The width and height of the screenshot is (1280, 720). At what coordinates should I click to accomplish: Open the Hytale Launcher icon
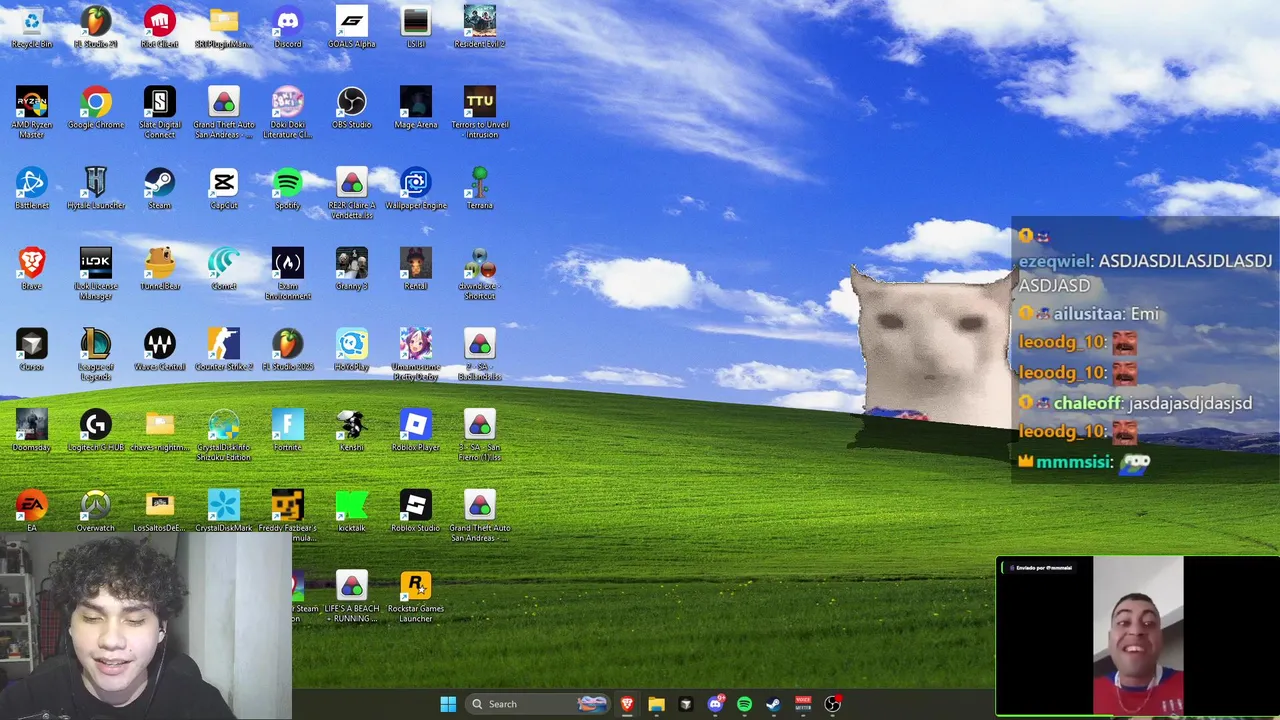pos(96,188)
